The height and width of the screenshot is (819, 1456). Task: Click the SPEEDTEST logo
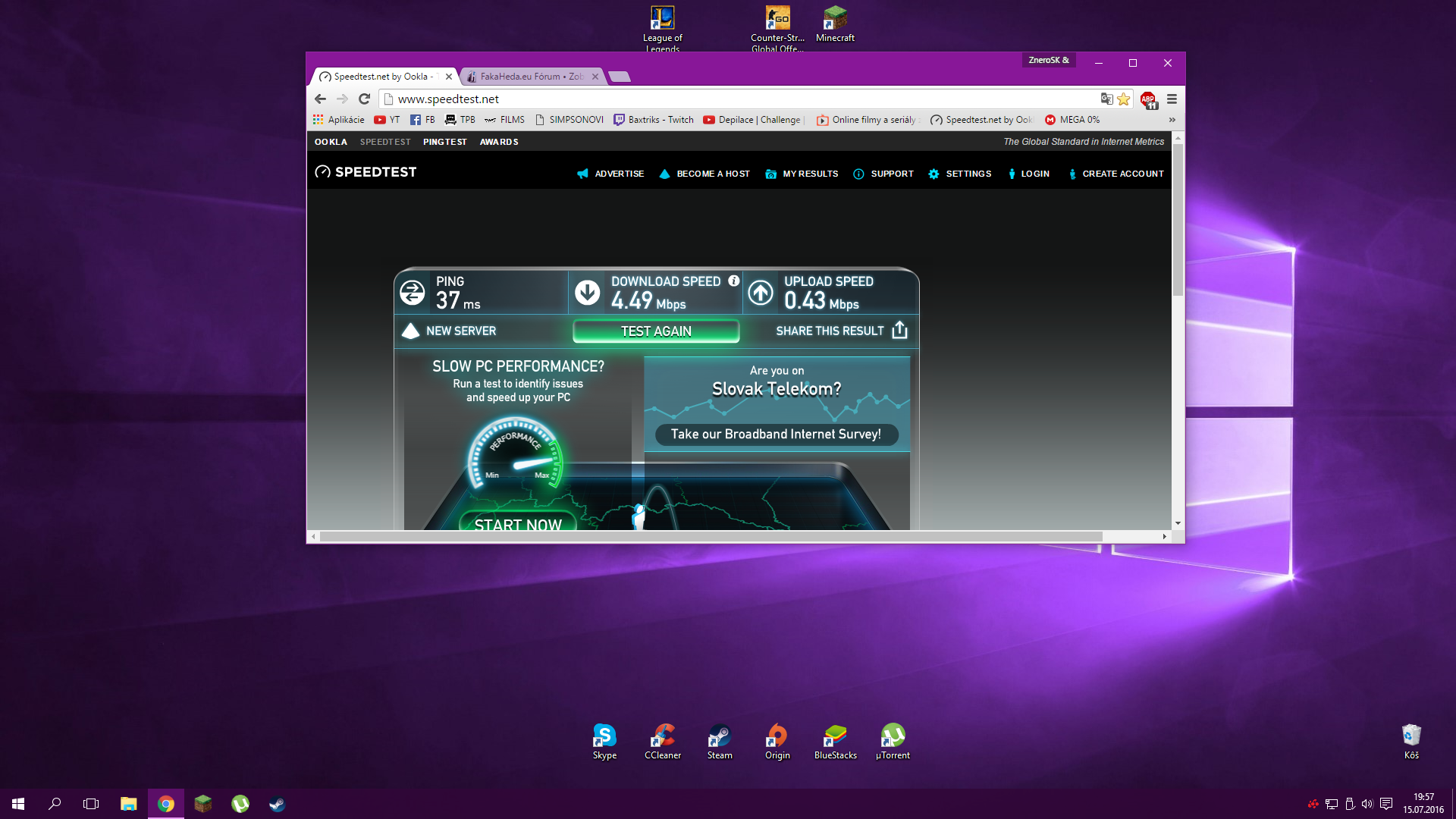(366, 172)
